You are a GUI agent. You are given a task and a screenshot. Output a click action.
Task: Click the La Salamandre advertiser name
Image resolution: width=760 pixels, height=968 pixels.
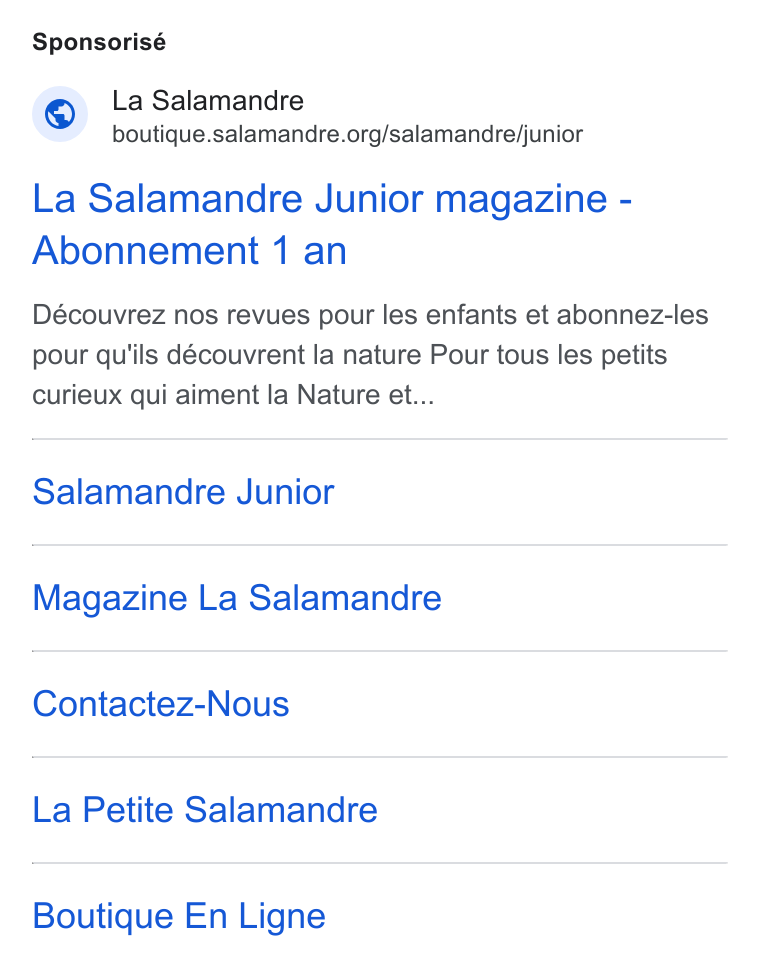[208, 101]
